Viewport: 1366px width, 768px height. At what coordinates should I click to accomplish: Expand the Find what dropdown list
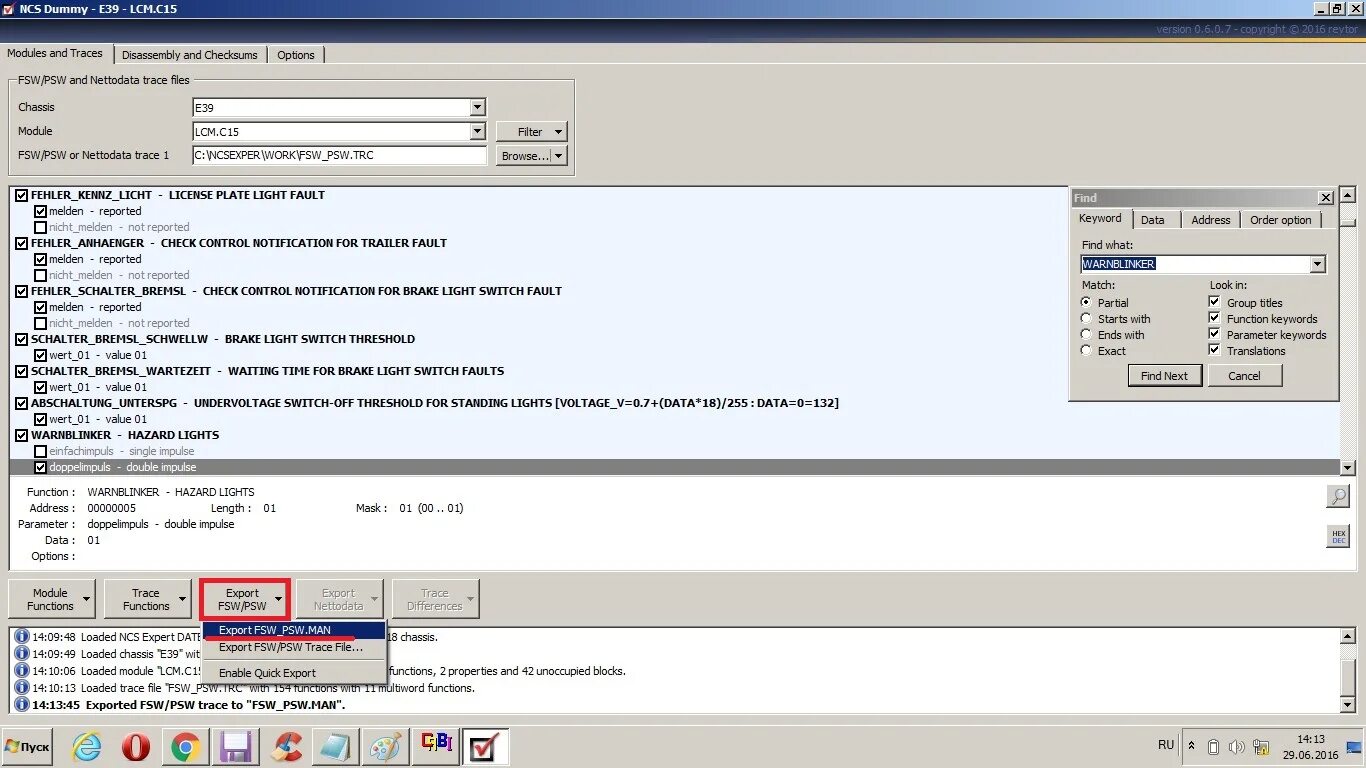click(1317, 264)
